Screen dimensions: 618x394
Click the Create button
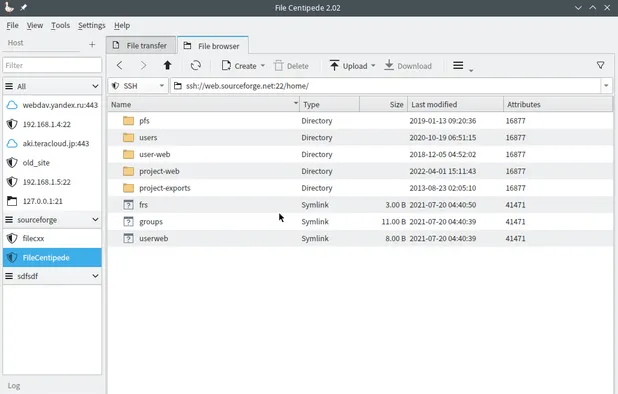point(239,66)
